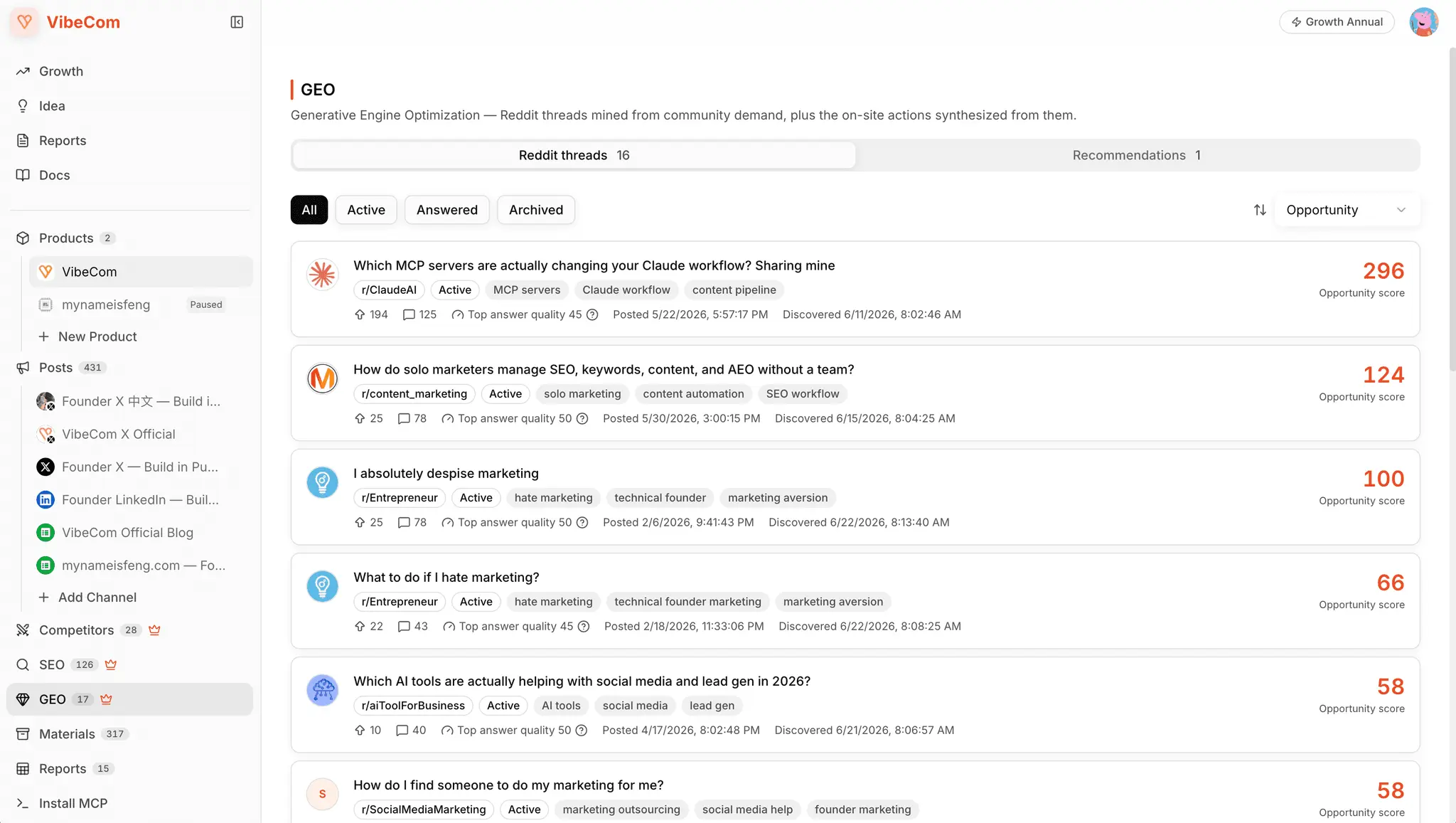Click the crown icon beside SEO
This screenshot has width=1456, height=823.
tap(110, 664)
